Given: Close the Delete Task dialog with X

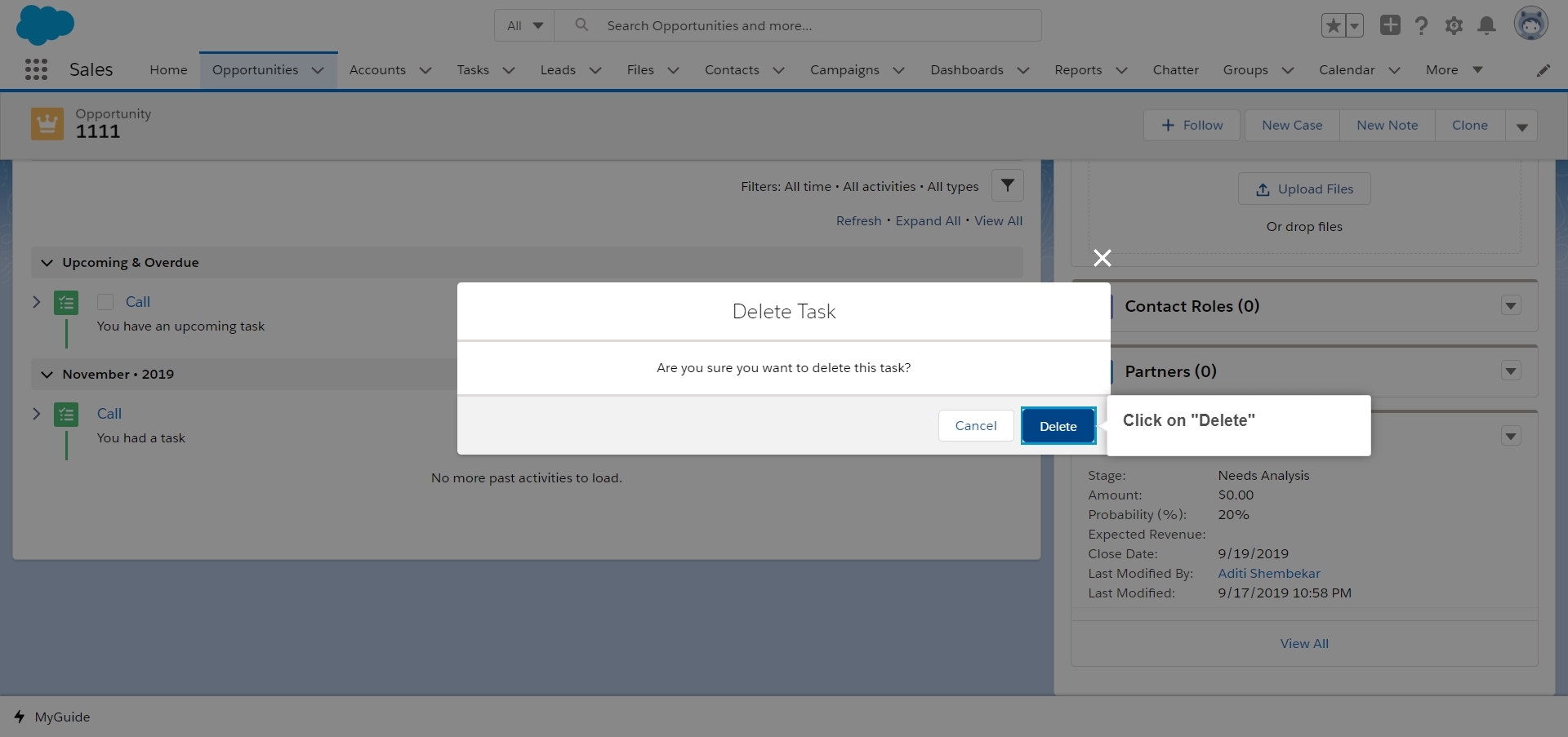Looking at the screenshot, I should pyautogui.click(x=1102, y=258).
